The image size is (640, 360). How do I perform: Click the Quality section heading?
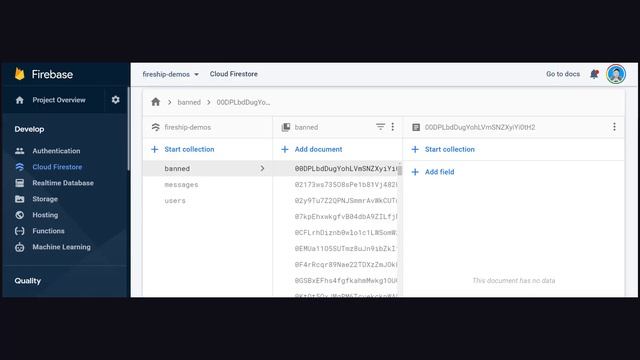tap(27, 281)
